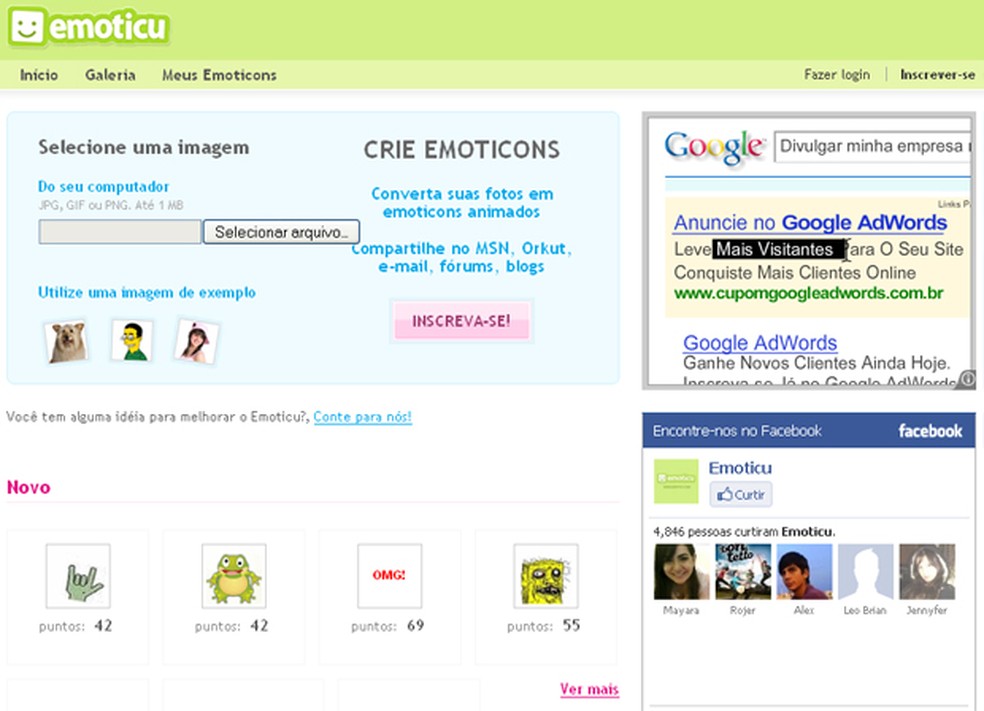The image size is (984, 711).
Task: Open Mayara's Facebook profile photo
Action: click(681, 572)
